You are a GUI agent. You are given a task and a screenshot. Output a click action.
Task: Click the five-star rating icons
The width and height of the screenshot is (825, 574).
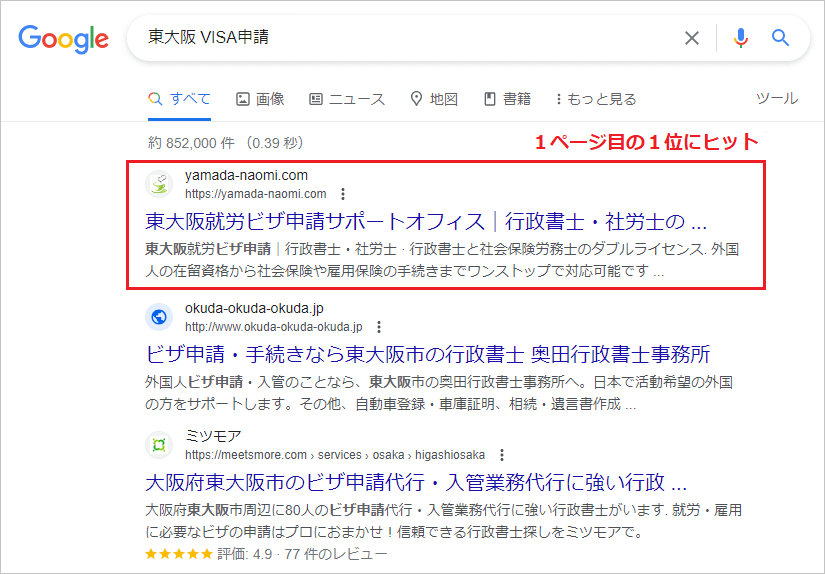point(179,554)
